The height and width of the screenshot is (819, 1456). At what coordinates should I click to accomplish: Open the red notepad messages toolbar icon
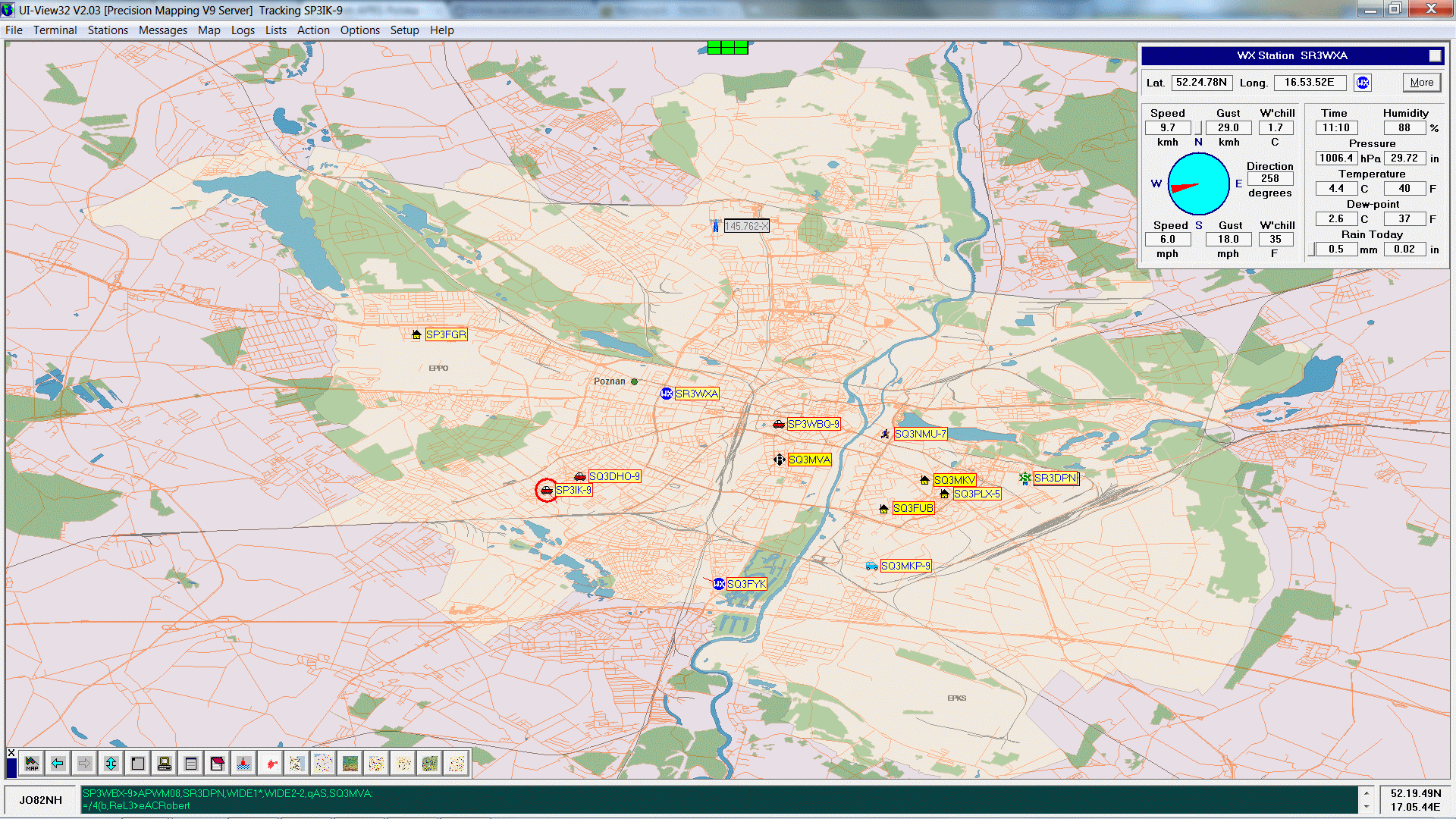217,764
